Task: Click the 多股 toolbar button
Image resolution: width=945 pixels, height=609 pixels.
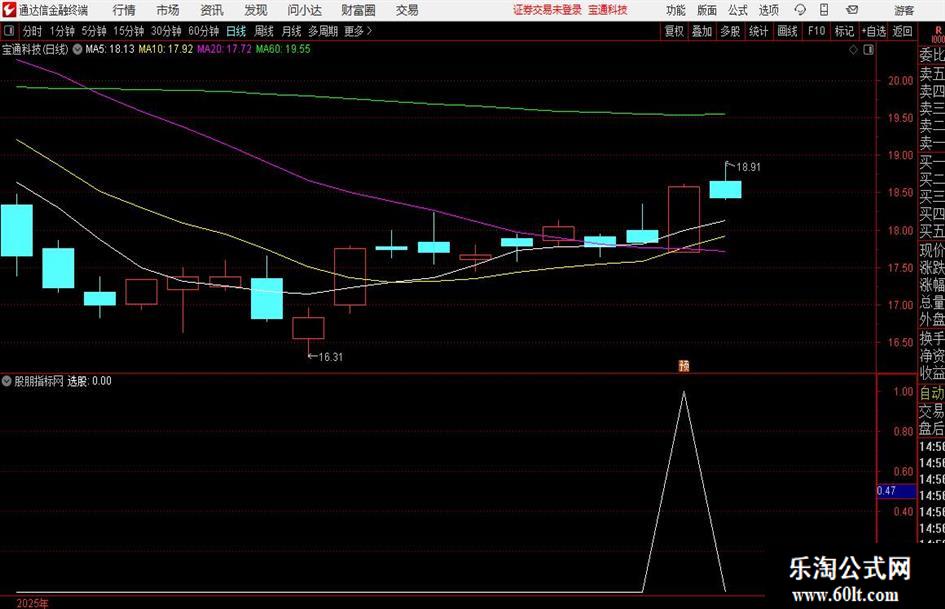Action: (x=730, y=31)
